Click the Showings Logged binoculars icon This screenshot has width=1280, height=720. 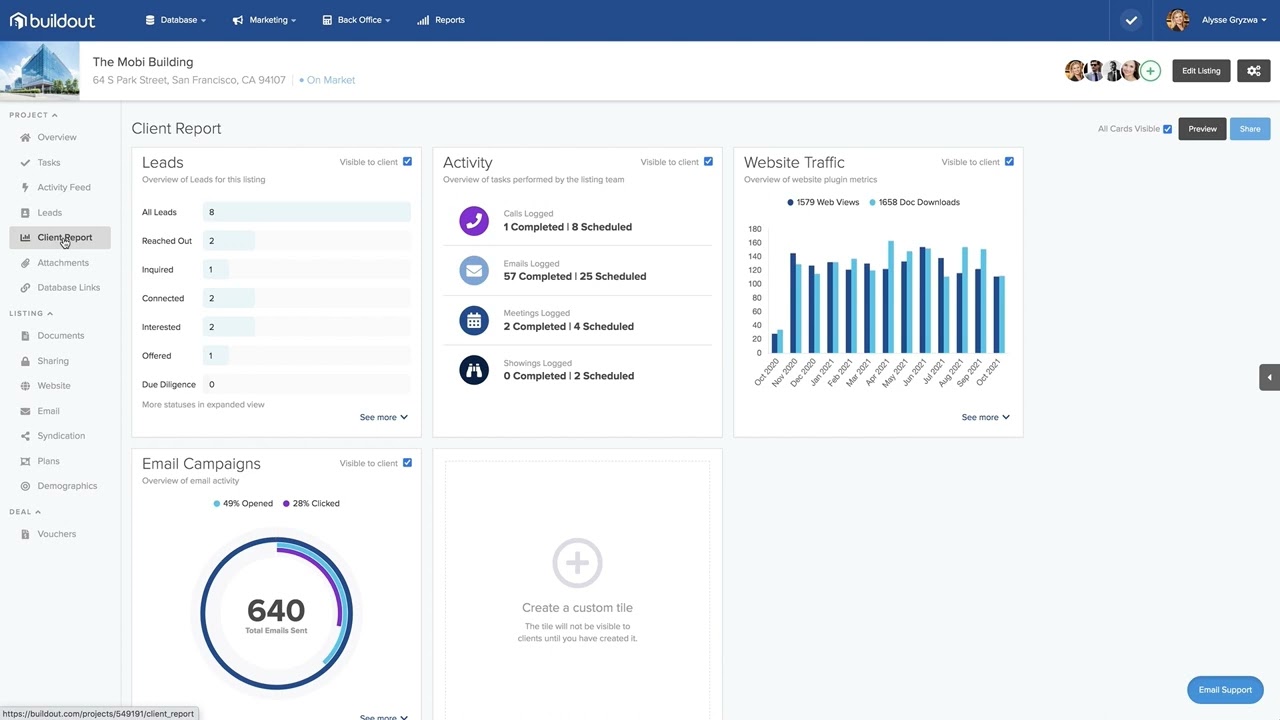474,370
